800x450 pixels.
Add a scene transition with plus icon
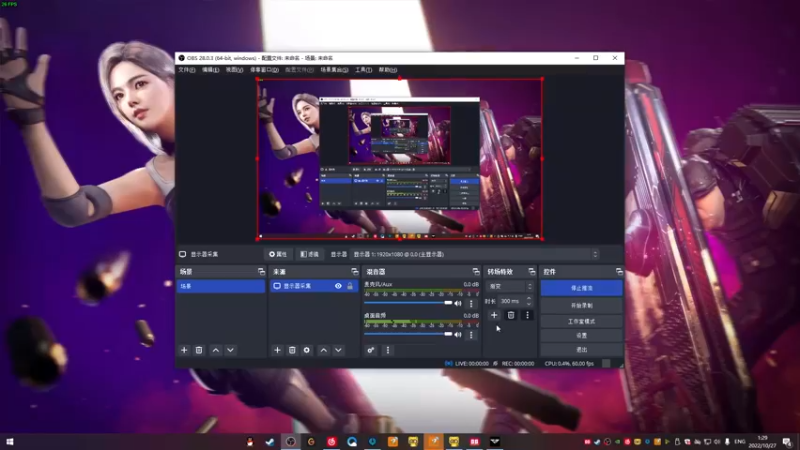pyautogui.click(x=494, y=315)
